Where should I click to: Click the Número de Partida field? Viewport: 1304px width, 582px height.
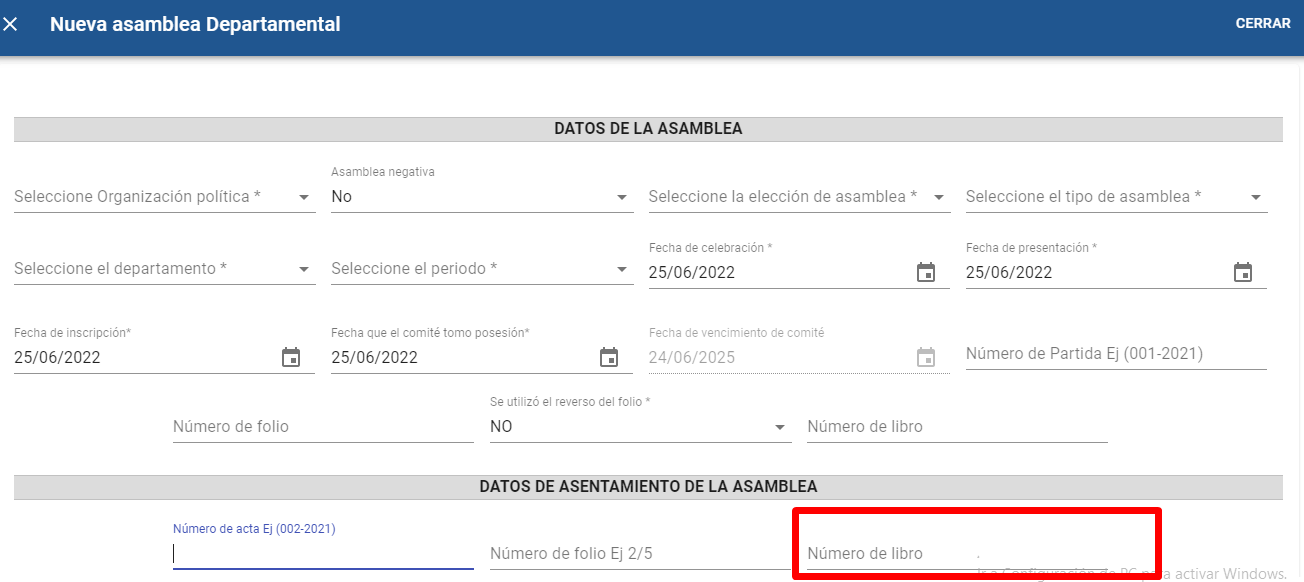pyautogui.click(x=1115, y=354)
